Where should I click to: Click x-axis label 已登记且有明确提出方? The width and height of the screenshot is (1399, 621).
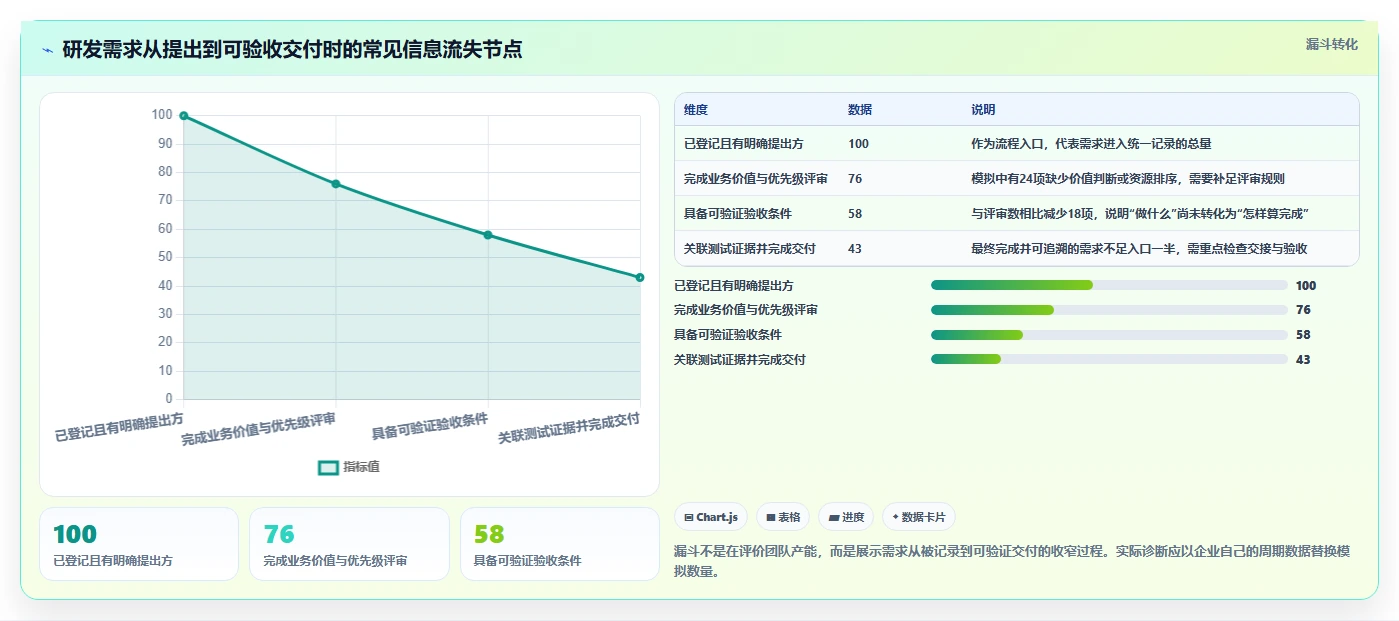point(119,427)
